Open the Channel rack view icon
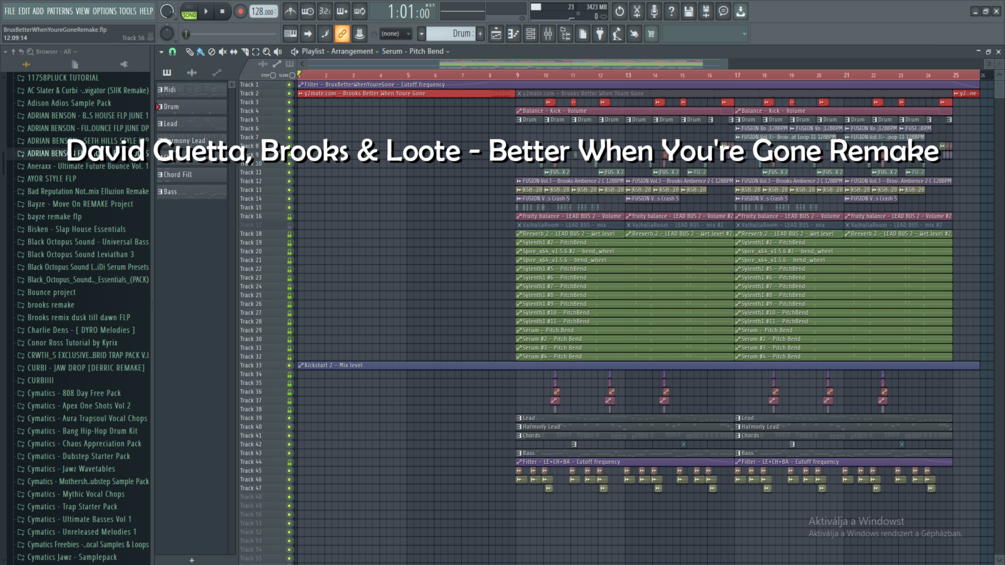 click(x=531, y=34)
